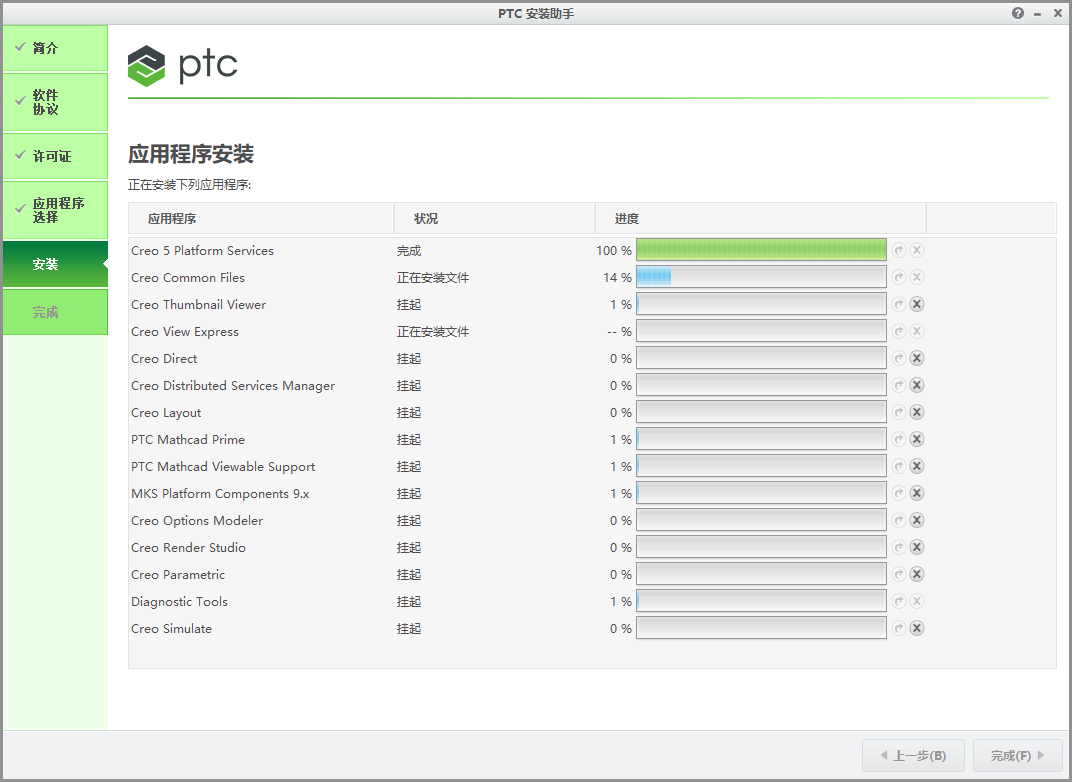Retry installing Diagnostic Tools
Viewport: 1072px width, 782px height.
point(899,601)
